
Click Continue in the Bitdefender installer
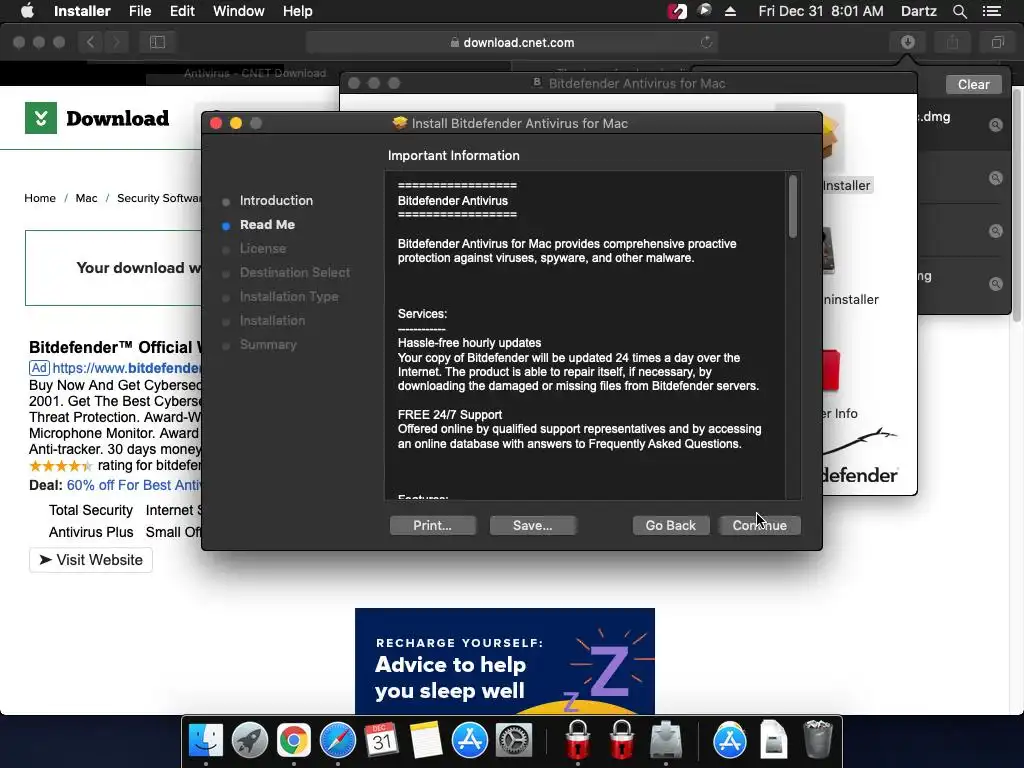coord(760,525)
